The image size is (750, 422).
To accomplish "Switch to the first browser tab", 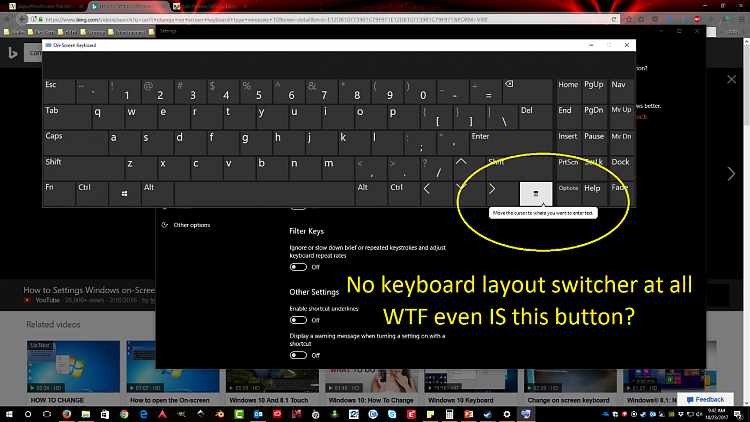I will coord(46,6).
